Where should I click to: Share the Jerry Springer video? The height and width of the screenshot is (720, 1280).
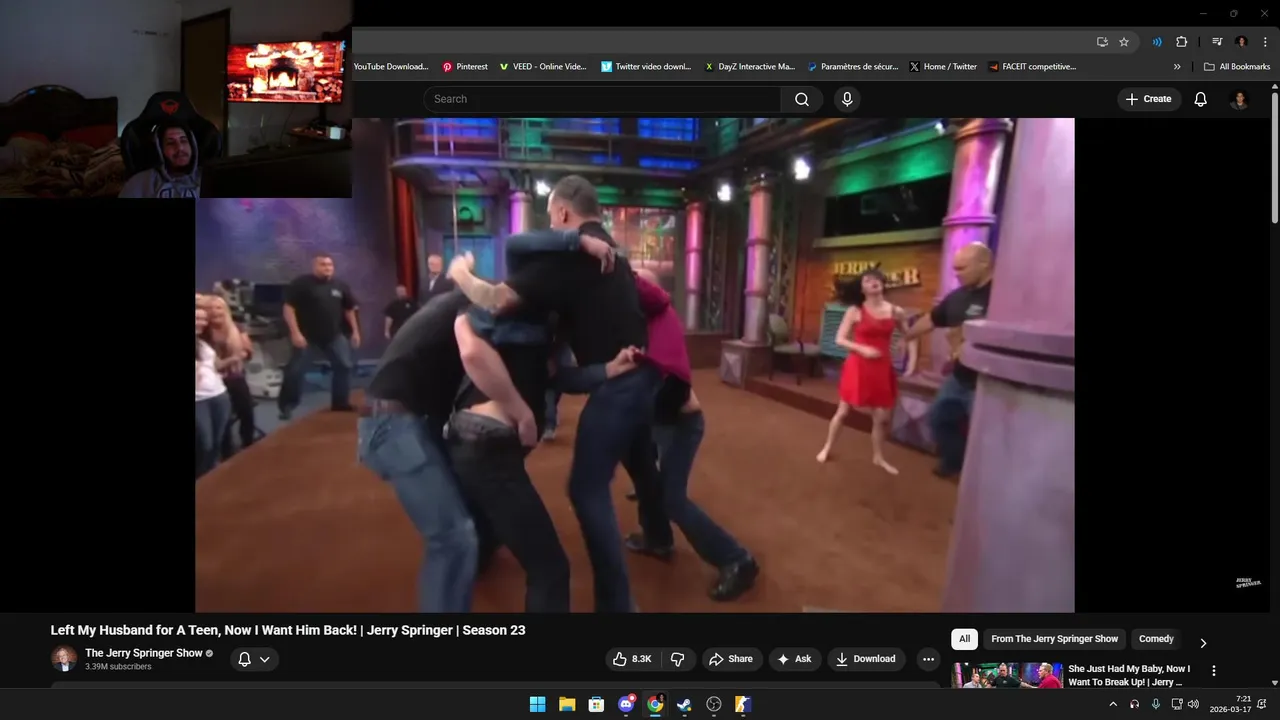pos(730,659)
